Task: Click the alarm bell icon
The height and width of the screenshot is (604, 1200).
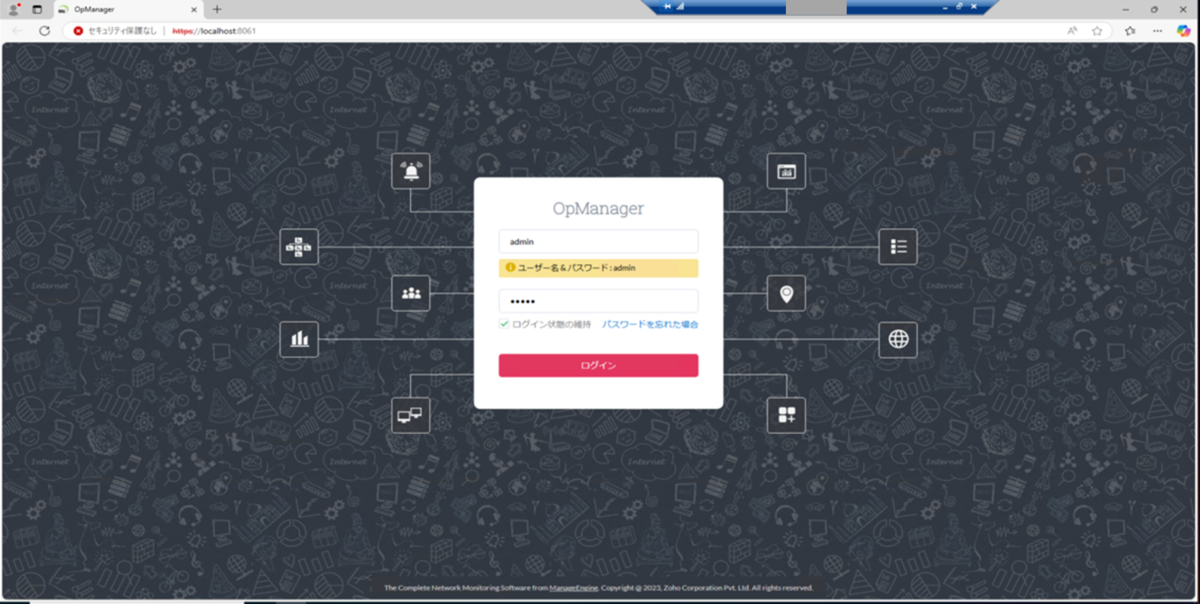Action: coord(411,171)
